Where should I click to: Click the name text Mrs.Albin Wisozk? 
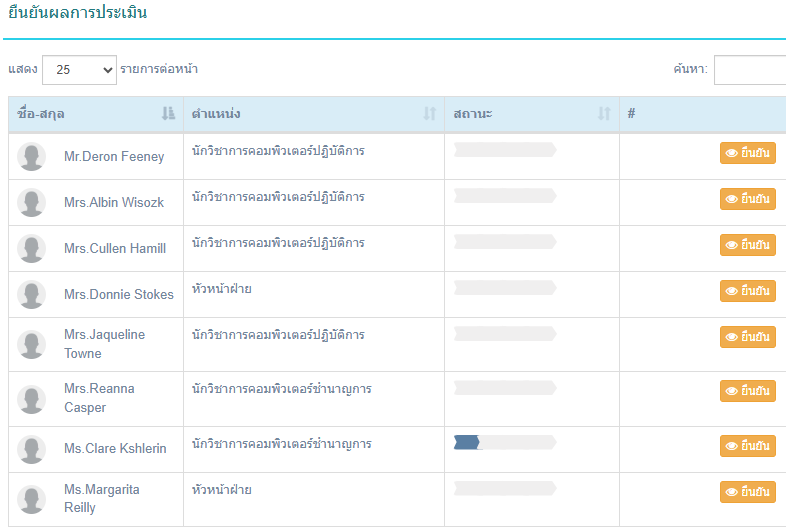[114, 203]
